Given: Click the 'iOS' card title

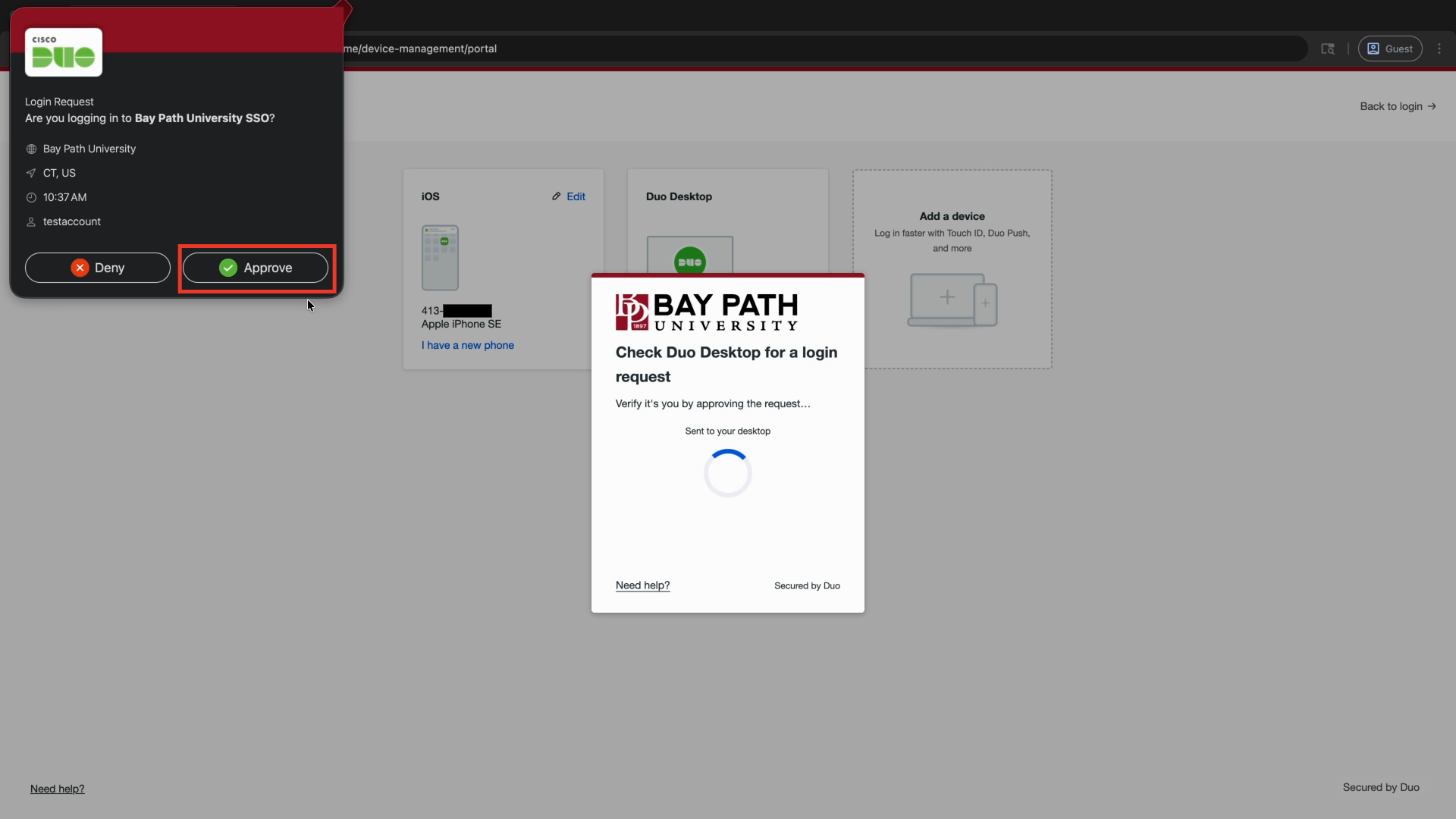Looking at the screenshot, I should pos(431,196).
